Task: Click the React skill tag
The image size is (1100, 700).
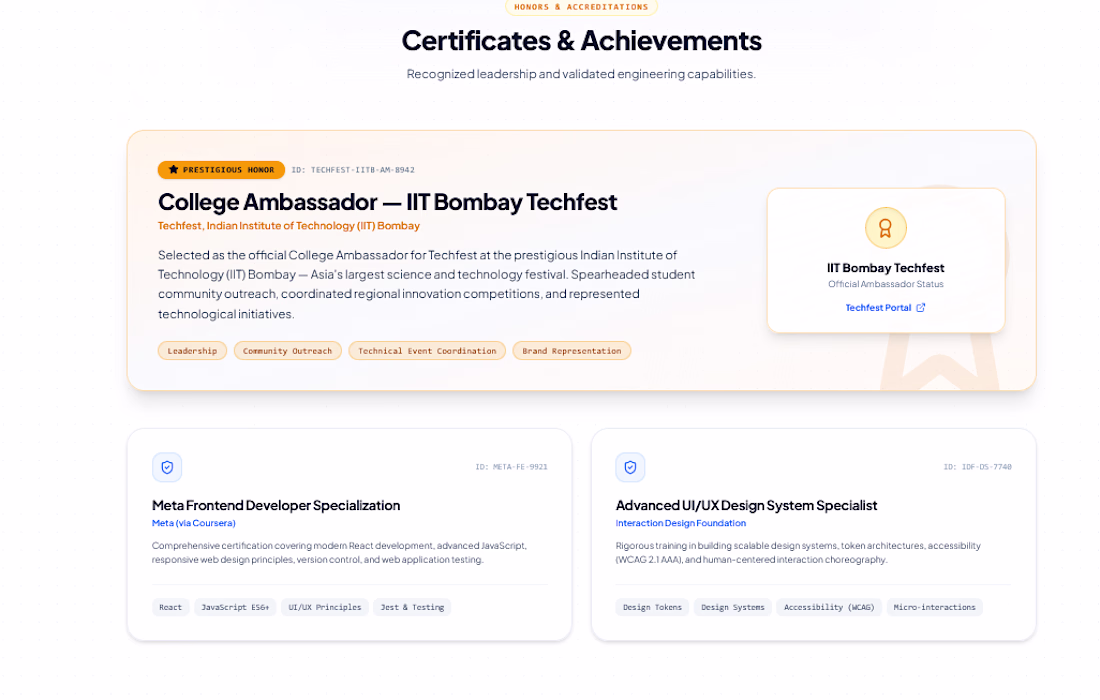Action: pos(170,607)
